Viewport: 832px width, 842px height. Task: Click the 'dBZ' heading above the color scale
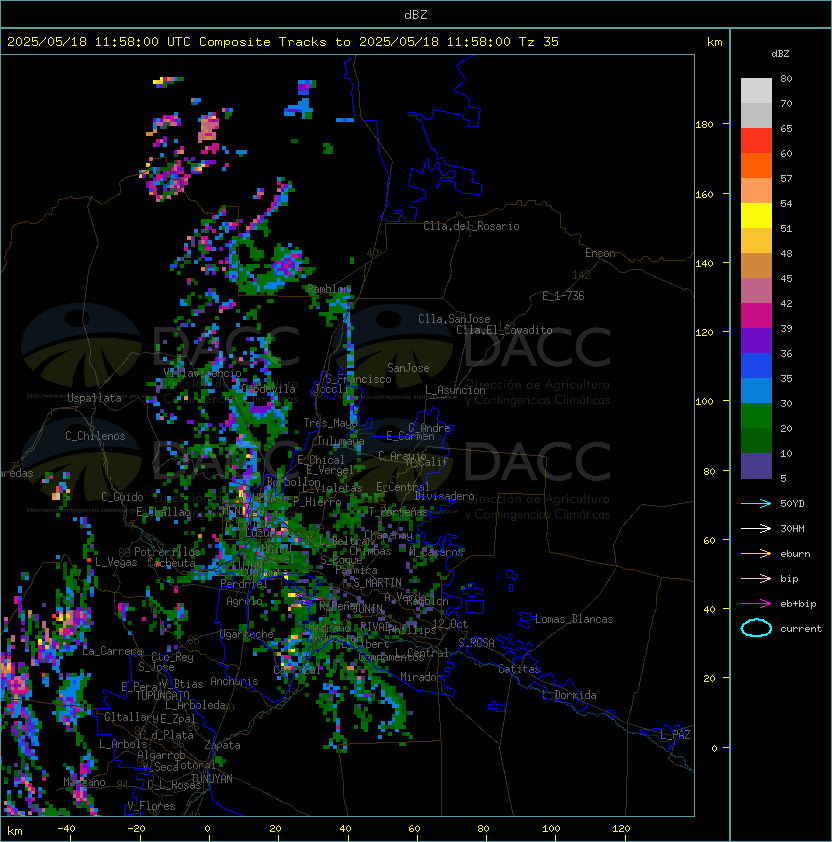coord(780,54)
